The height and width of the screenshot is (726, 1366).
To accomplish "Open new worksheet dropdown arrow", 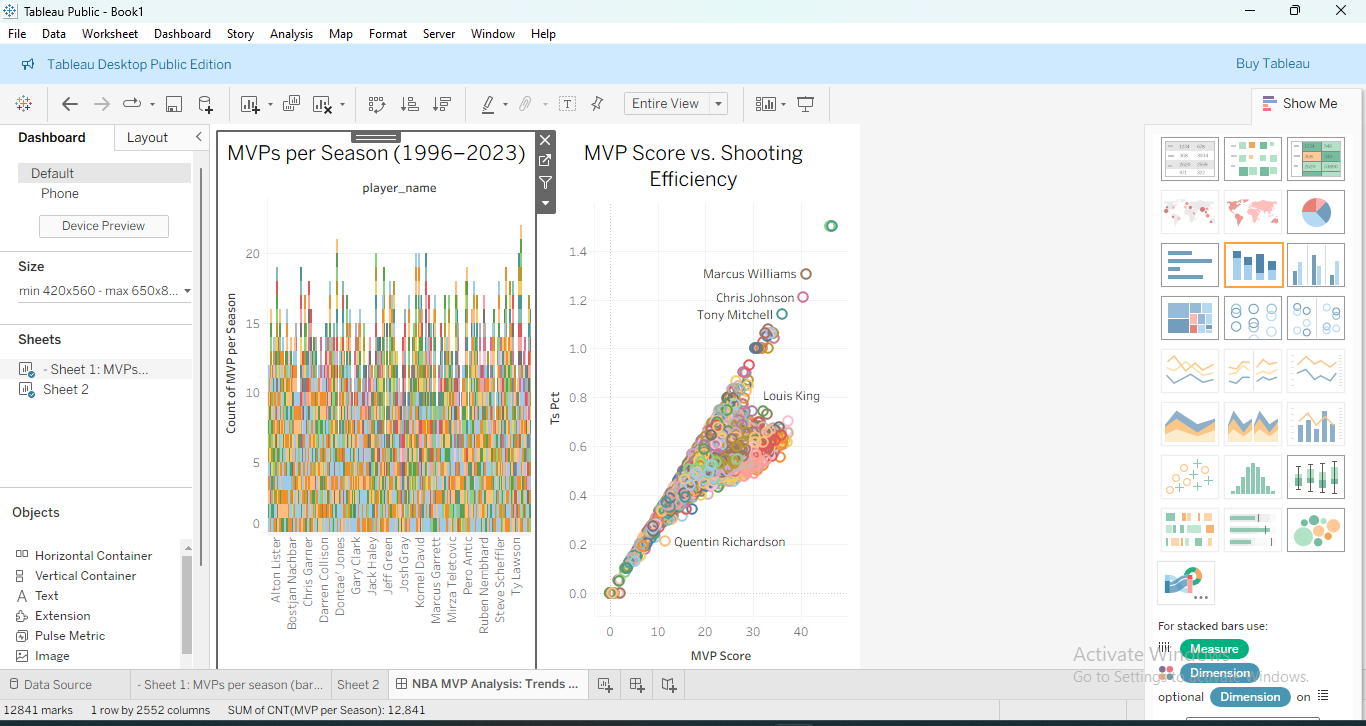I will [270, 104].
